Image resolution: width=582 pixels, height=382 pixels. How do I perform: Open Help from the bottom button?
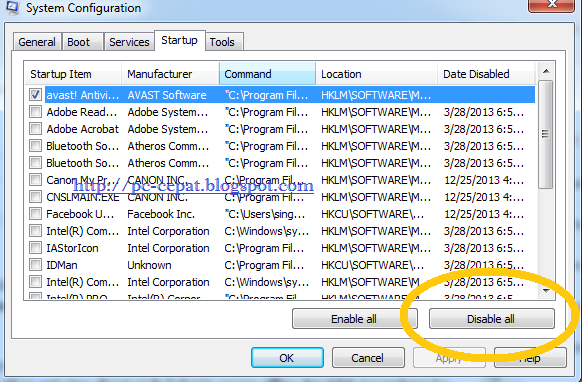(530, 358)
